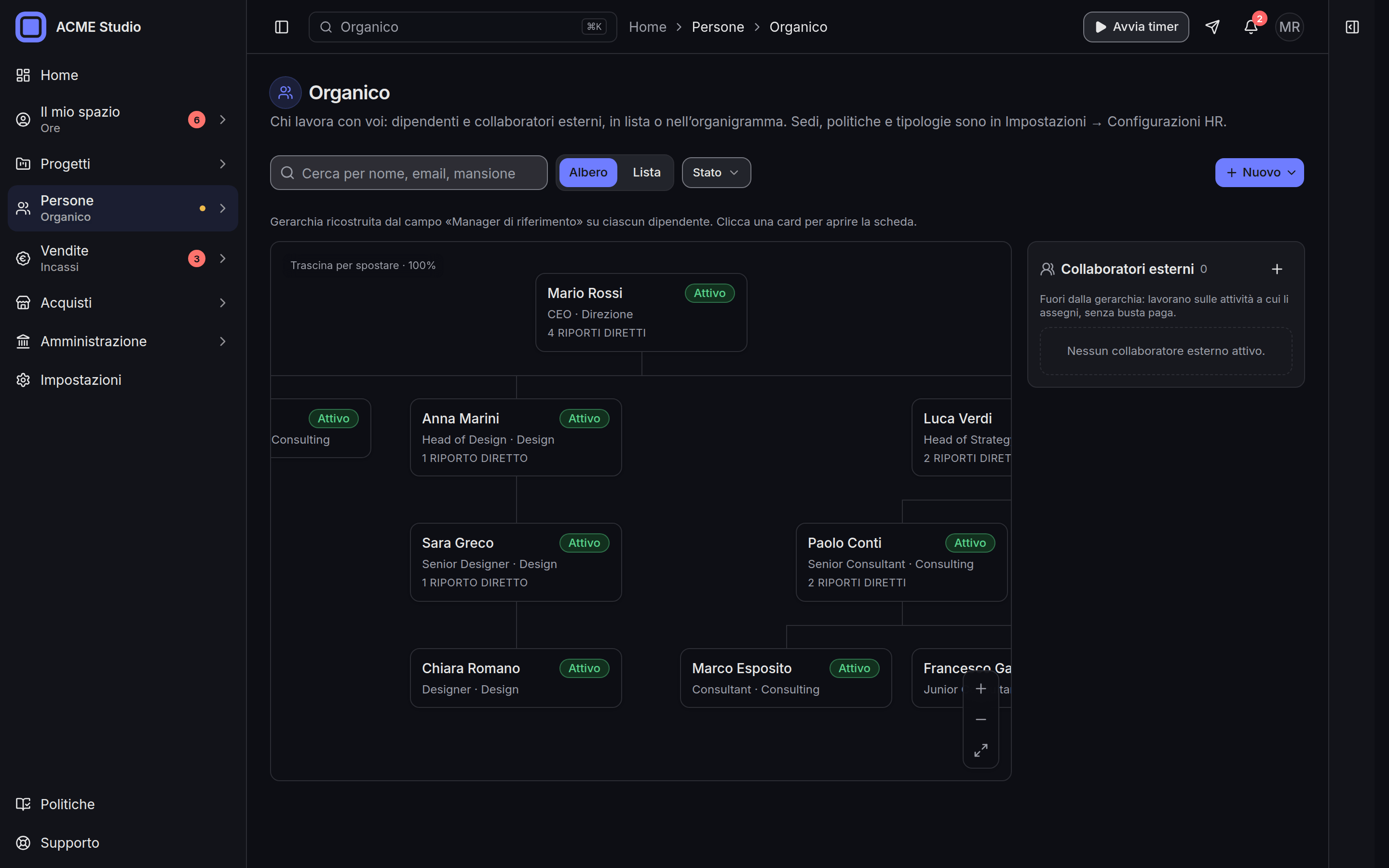
Task: Open Luca Verdi's card
Action: 961,437
